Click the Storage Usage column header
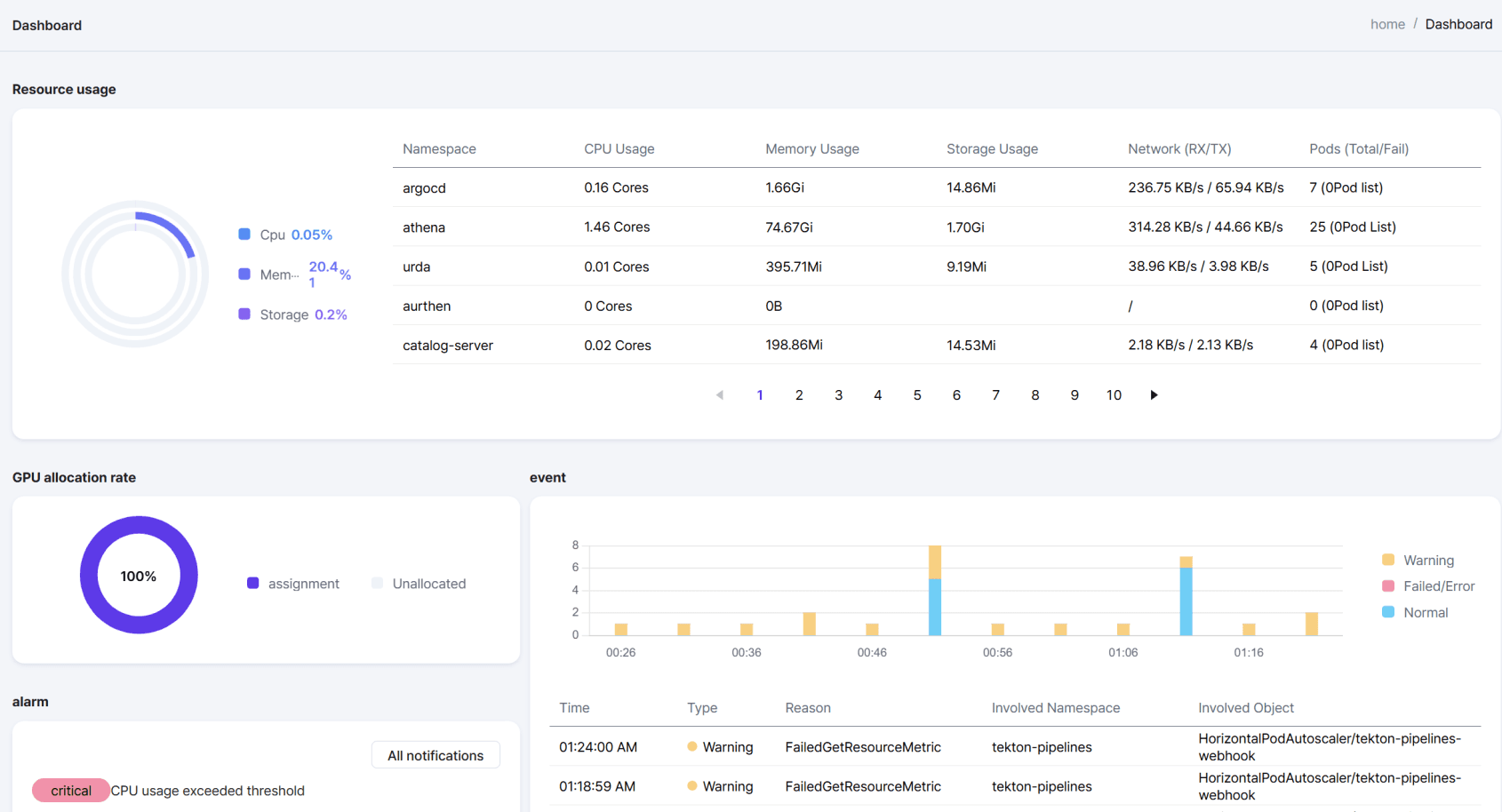This screenshot has width=1502, height=812. 992,149
